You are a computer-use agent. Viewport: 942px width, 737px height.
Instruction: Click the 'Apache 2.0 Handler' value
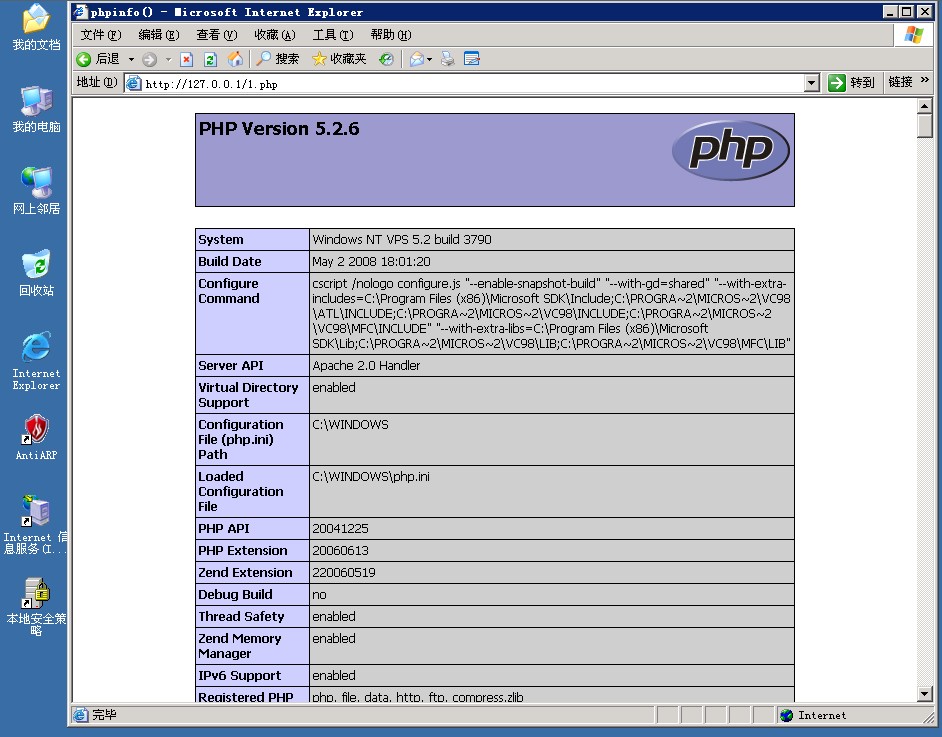(366, 365)
